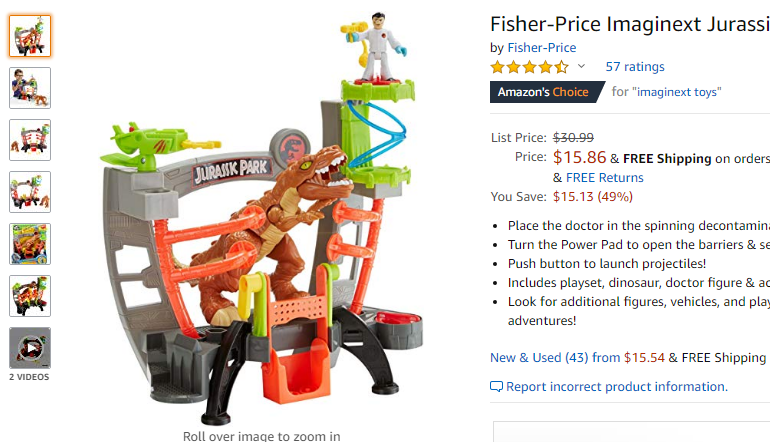Click the Fisher-Price Imaginext product title
The height and width of the screenshot is (442, 770).
(x=630, y=24)
